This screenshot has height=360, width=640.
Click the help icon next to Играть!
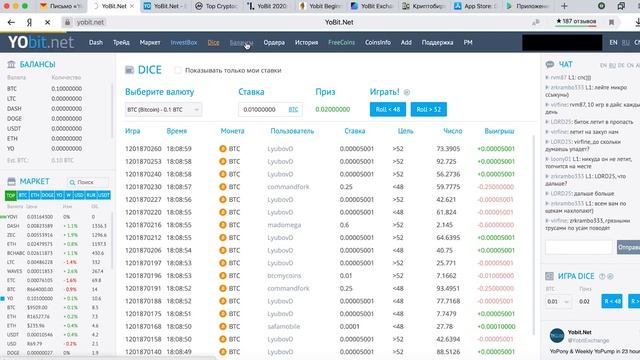coord(407,92)
